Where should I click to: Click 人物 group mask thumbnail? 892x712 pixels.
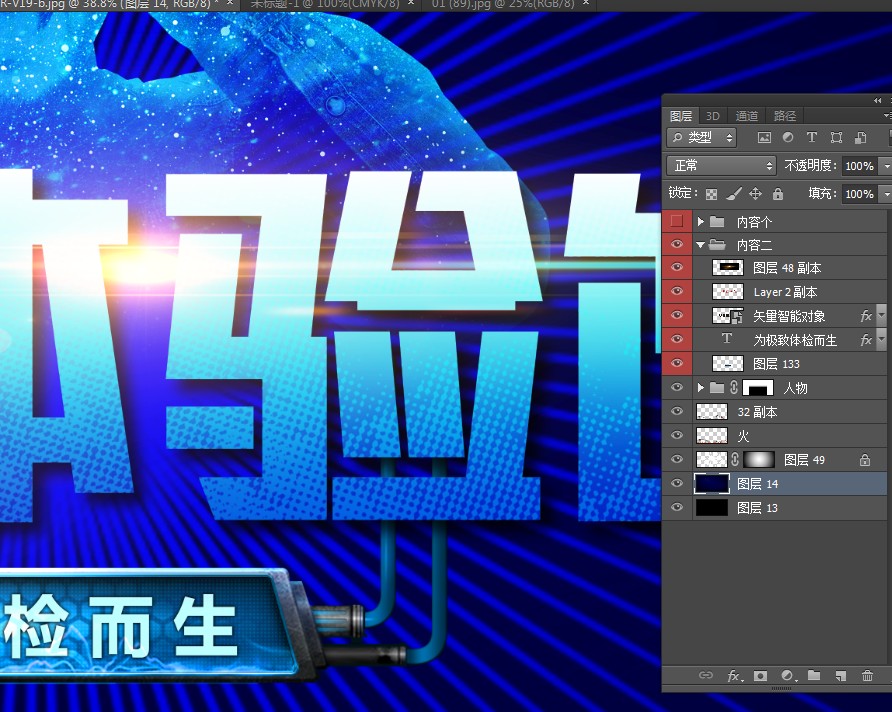tap(758, 388)
